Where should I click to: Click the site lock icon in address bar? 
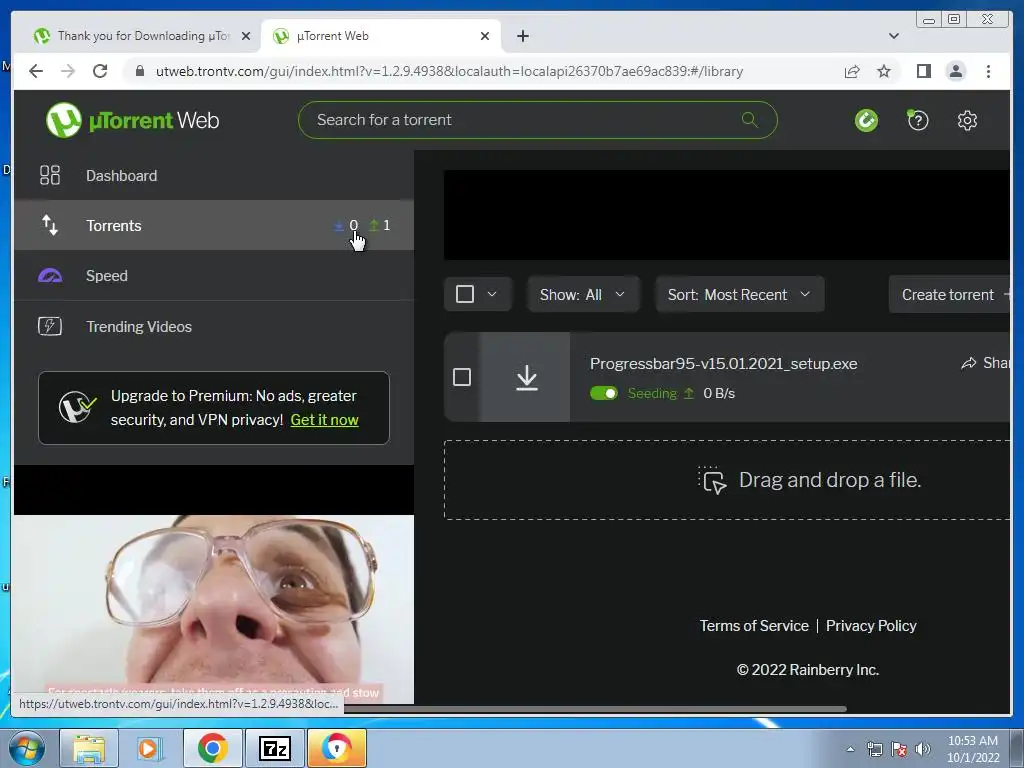(139, 71)
